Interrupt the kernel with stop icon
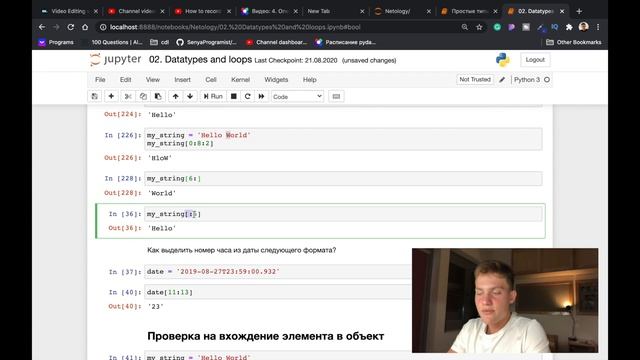Image resolution: width=640 pixels, height=360 pixels. [233, 96]
